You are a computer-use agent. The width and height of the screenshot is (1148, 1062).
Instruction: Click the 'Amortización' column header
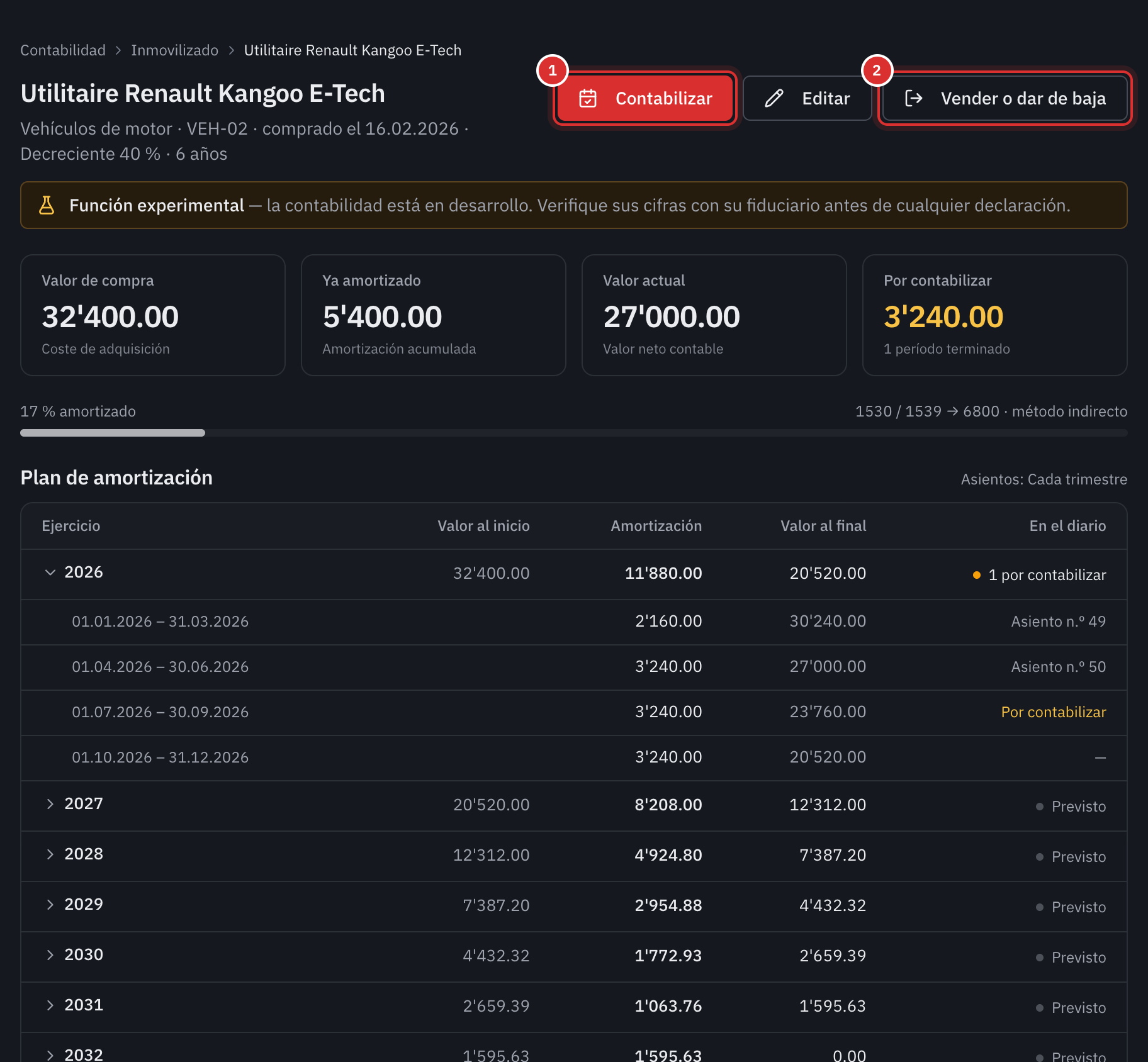656,526
